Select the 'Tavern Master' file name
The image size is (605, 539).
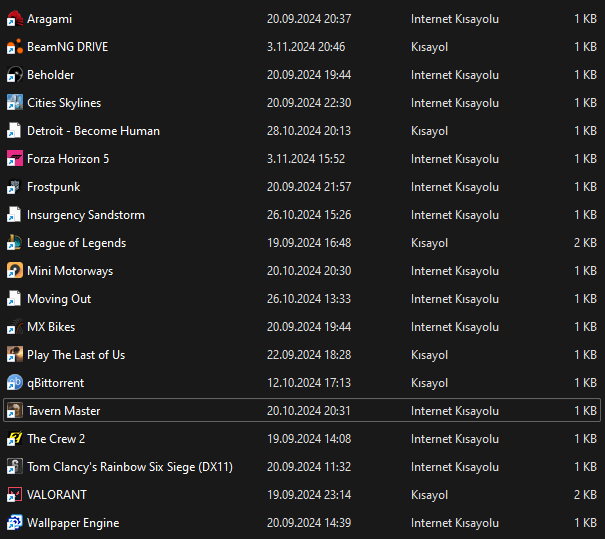64,411
